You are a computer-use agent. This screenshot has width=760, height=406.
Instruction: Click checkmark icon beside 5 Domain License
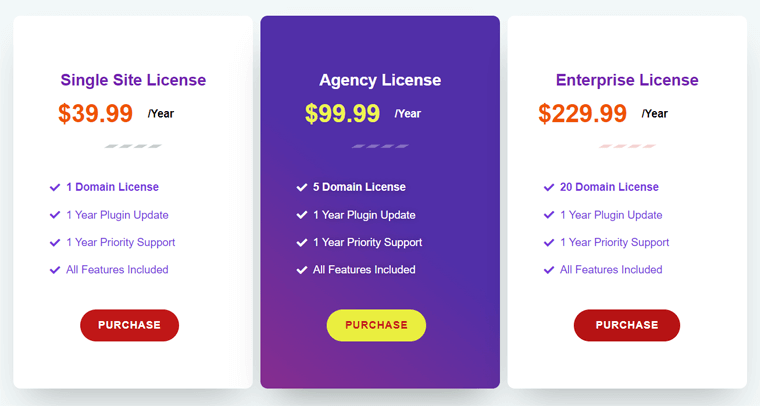(x=302, y=187)
